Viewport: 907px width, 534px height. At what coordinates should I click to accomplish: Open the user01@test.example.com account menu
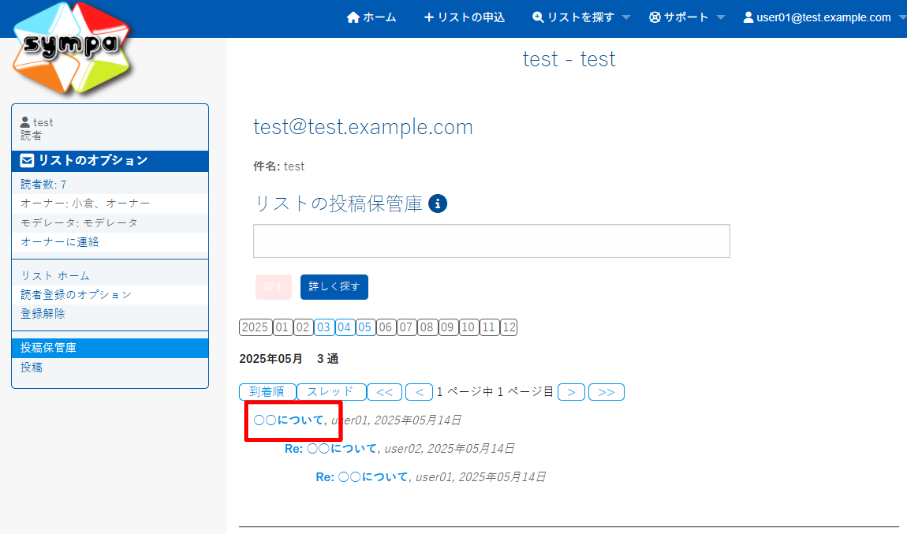pyautogui.click(x=824, y=17)
